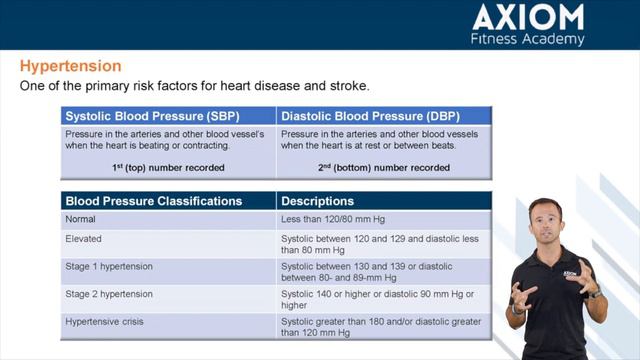The height and width of the screenshot is (360, 640).
Task: Click the Stage 1 hypertension row label
Action: point(109,267)
